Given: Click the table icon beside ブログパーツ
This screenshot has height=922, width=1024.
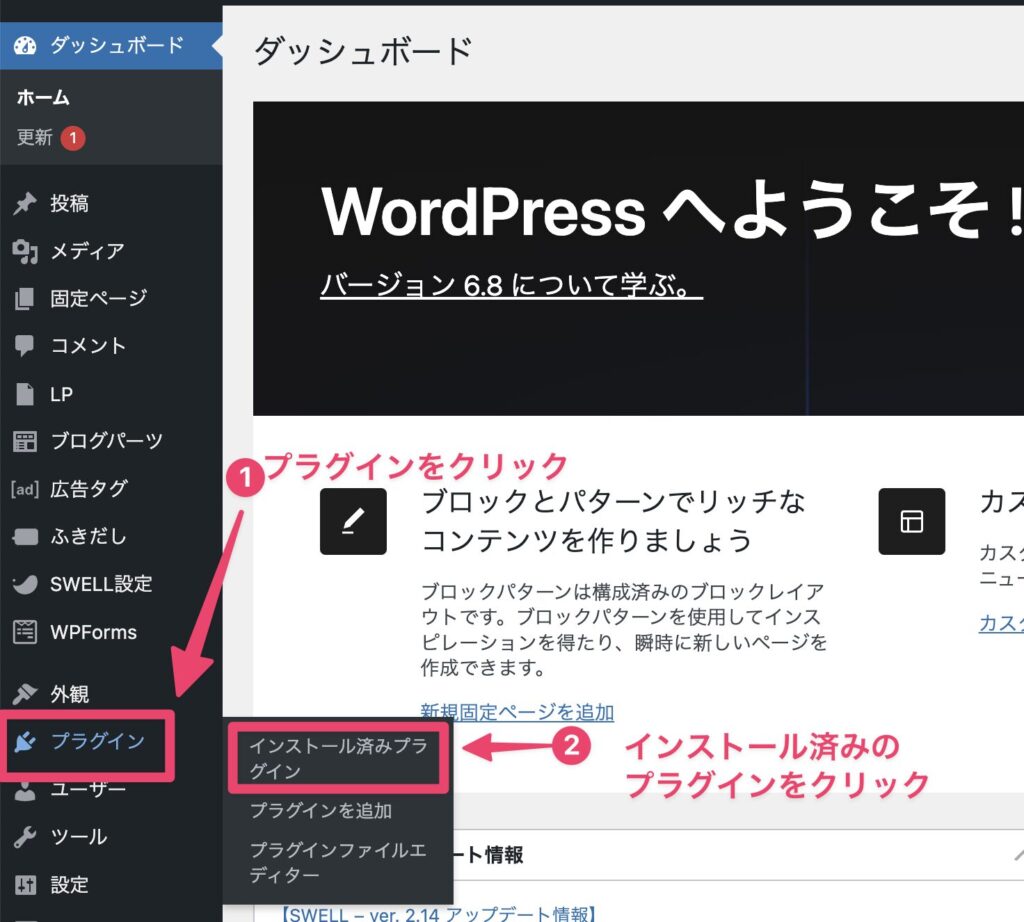Looking at the screenshot, I should tap(25, 441).
